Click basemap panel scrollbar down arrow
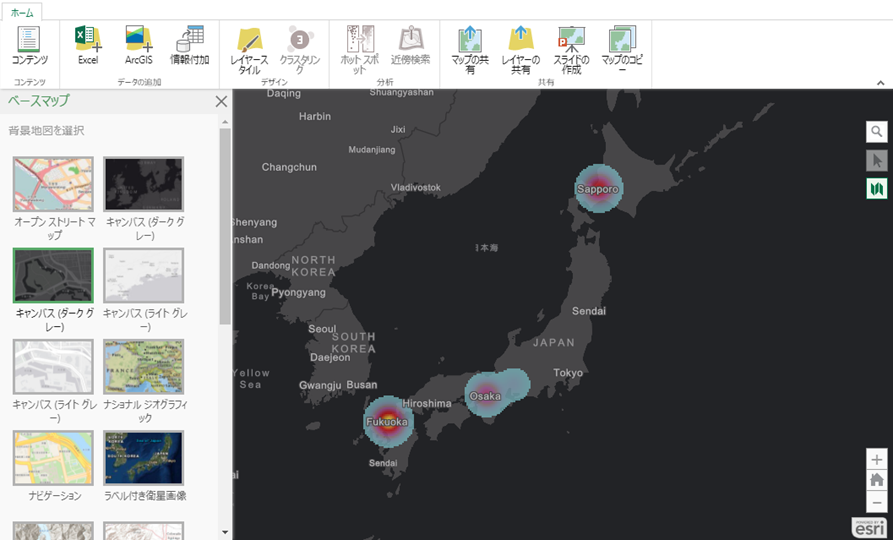893x540 pixels. [x=225, y=533]
